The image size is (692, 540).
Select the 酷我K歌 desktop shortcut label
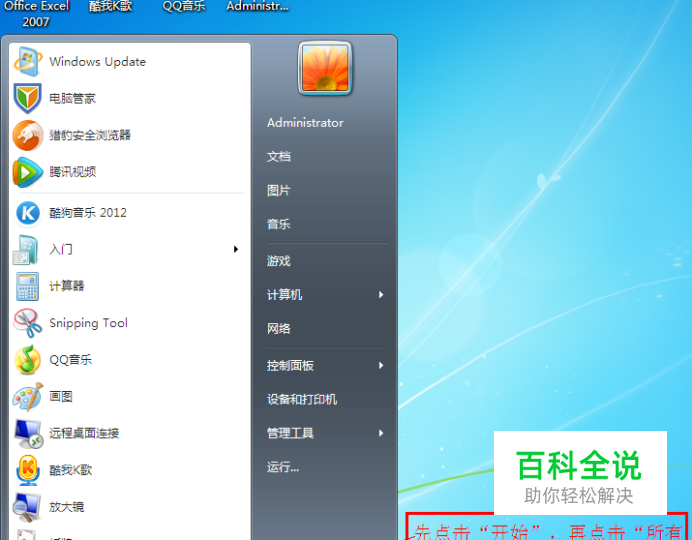(110, 6)
